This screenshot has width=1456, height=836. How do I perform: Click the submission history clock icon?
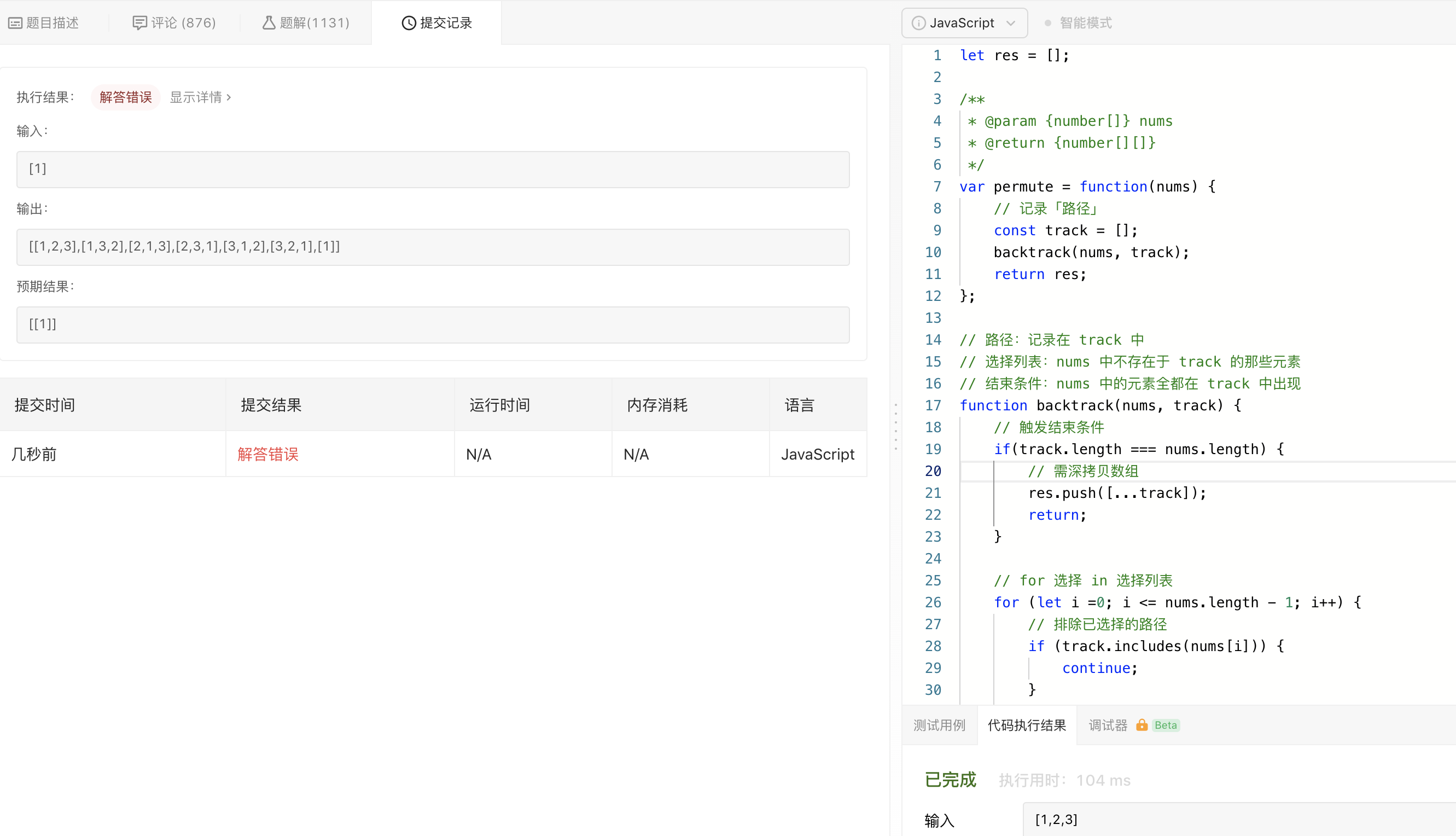click(408, 23)
